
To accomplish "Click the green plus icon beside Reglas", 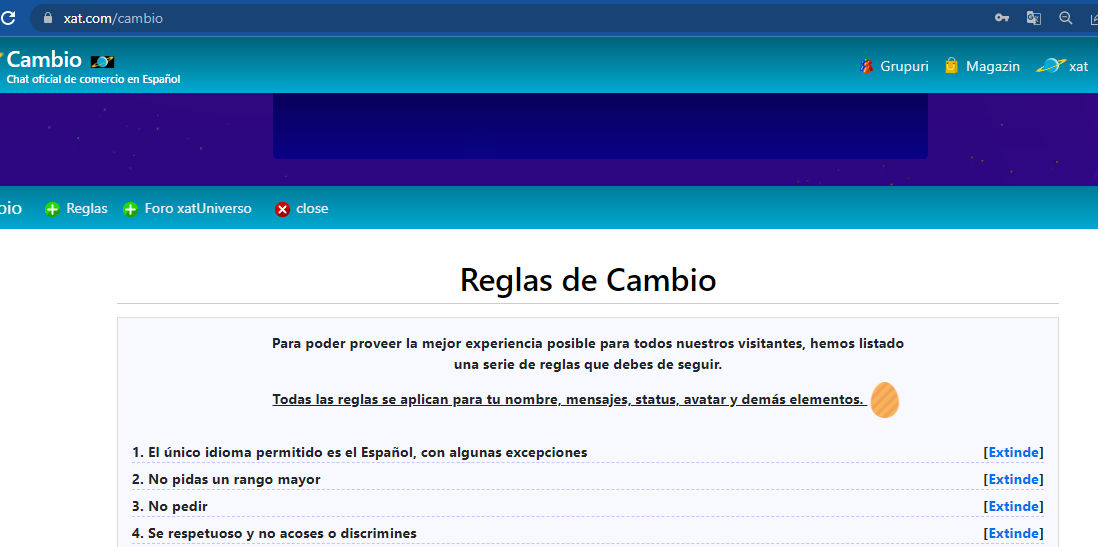I will 52,209.
